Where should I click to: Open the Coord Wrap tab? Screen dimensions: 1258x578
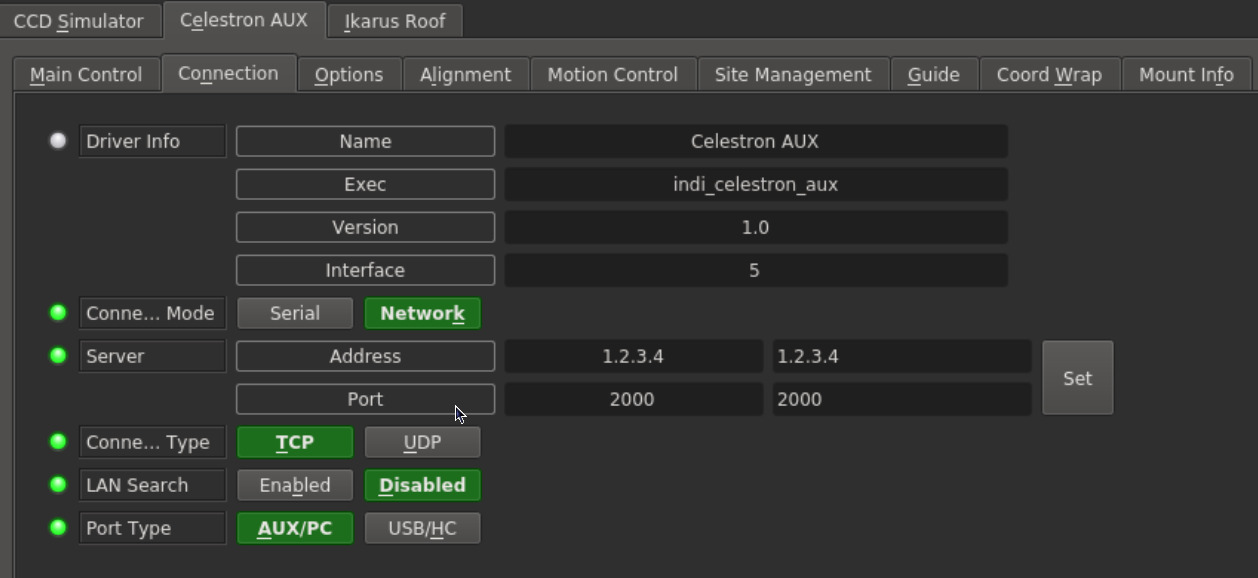tap(1049, 75)
